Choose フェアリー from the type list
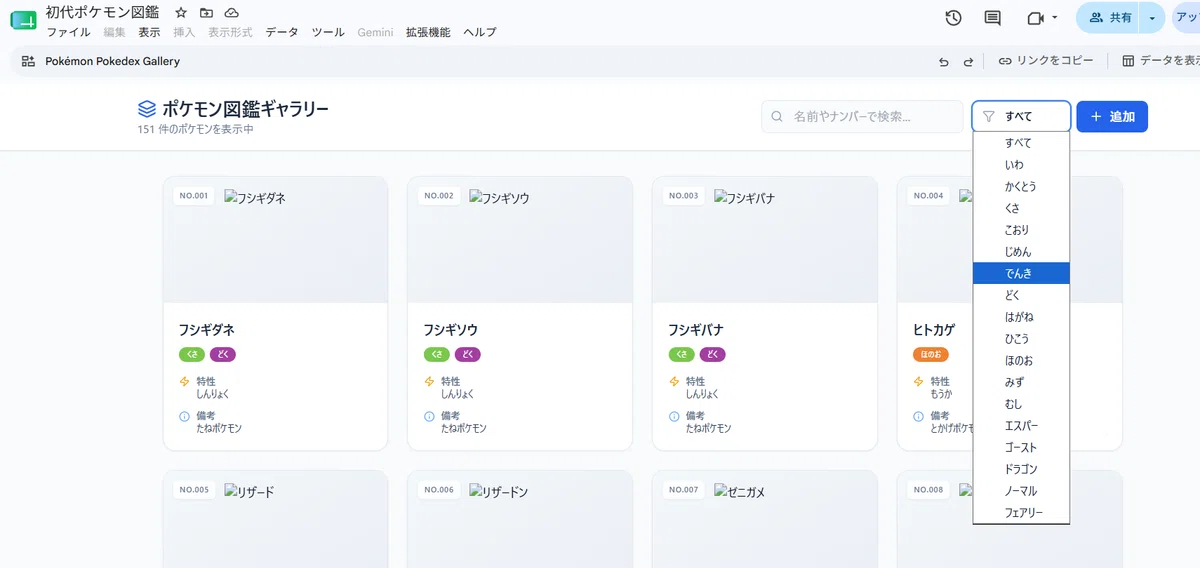 (1021, 513)
